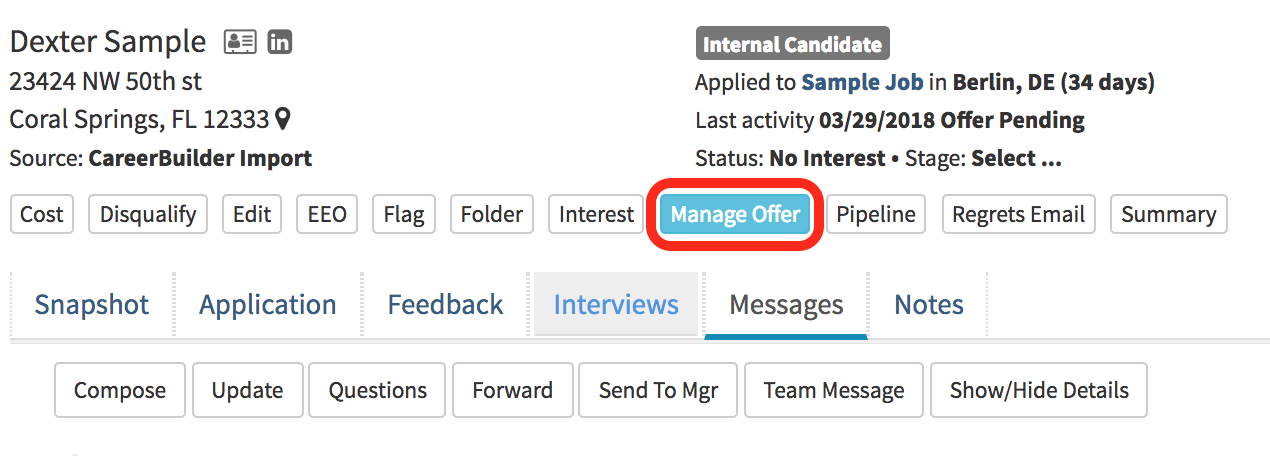The image size is (1270, 456).
Task: Click the Internal Candidate badge
Action: tap(792, 44)
